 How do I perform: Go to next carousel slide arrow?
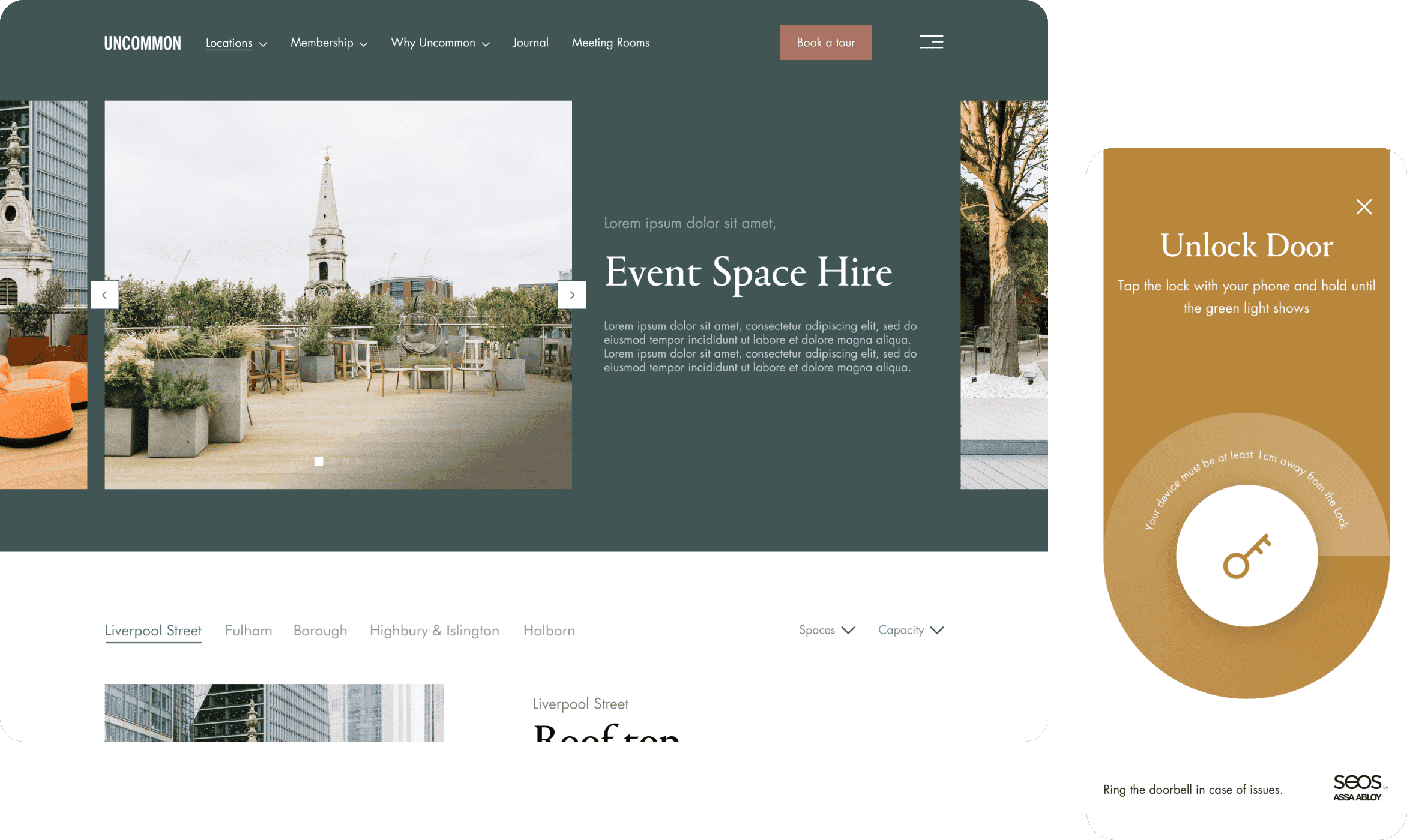click(x=572, y=295)
